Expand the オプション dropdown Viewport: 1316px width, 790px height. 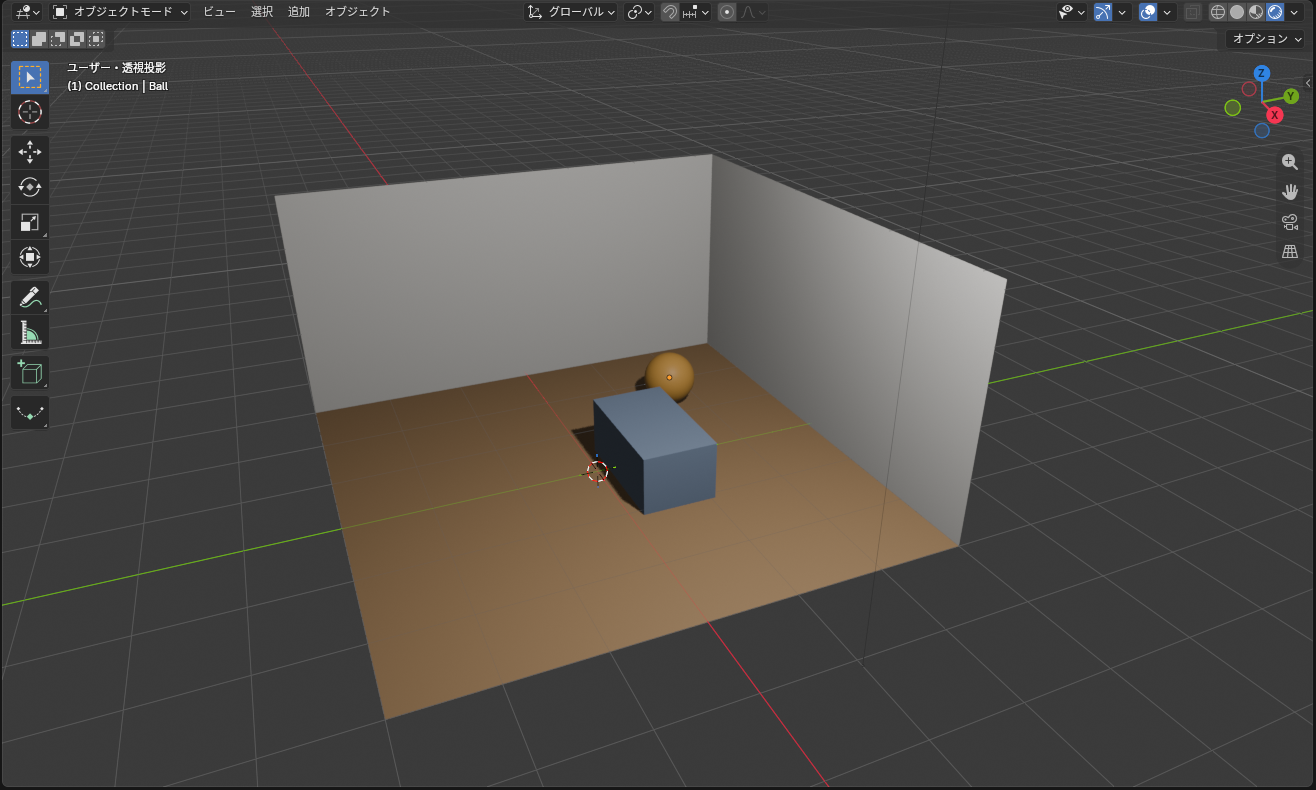(x=1266, y=39)
